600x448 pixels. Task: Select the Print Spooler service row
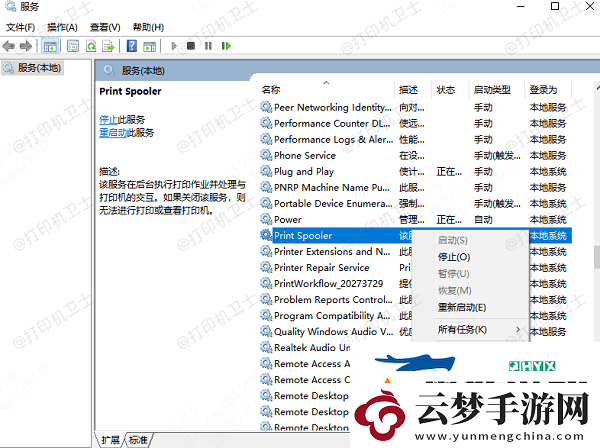(416, 236)
